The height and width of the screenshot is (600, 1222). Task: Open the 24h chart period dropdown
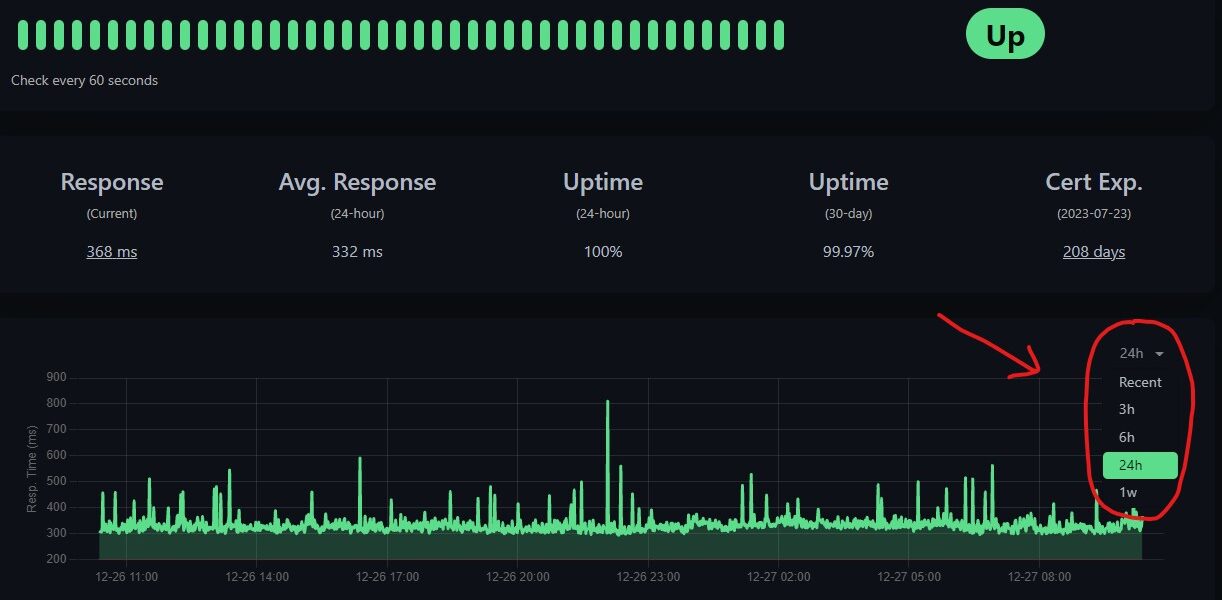tap(1141, 353)
